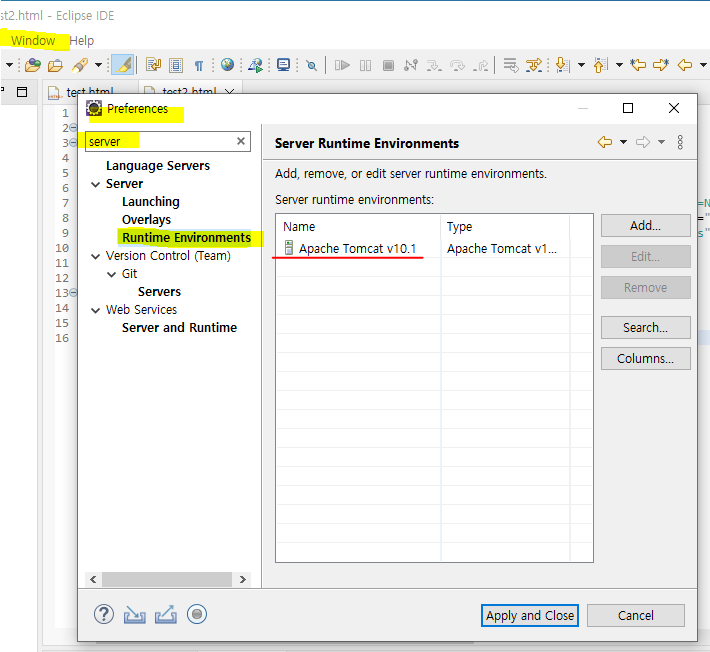Open Next Annotation dropdown arrow
The width and height of the screenshot is (710, 652).
click(x=581, y=65)
